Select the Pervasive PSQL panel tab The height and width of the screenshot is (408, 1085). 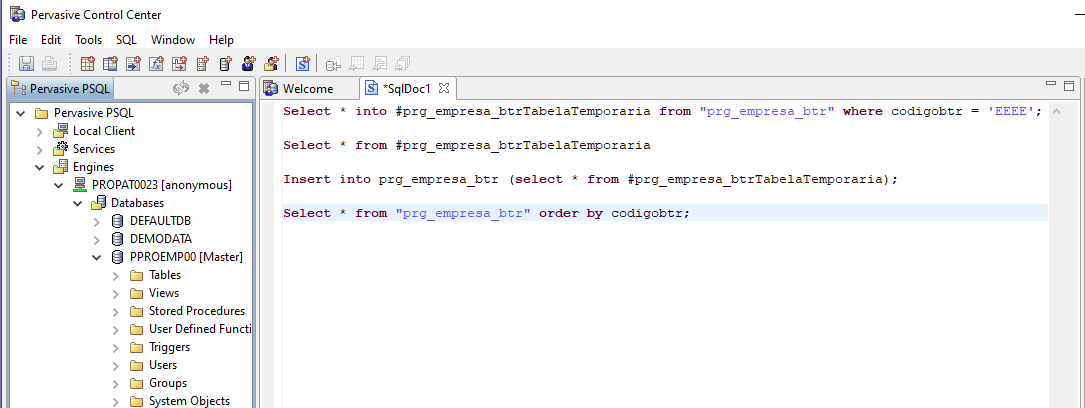60,89
